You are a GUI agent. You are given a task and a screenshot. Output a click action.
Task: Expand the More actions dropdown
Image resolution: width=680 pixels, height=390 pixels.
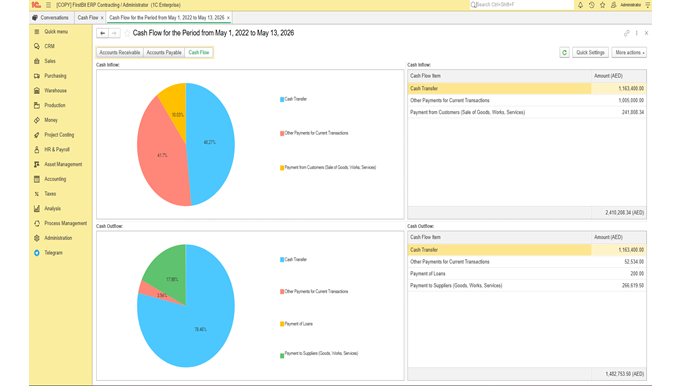point(629,52)
